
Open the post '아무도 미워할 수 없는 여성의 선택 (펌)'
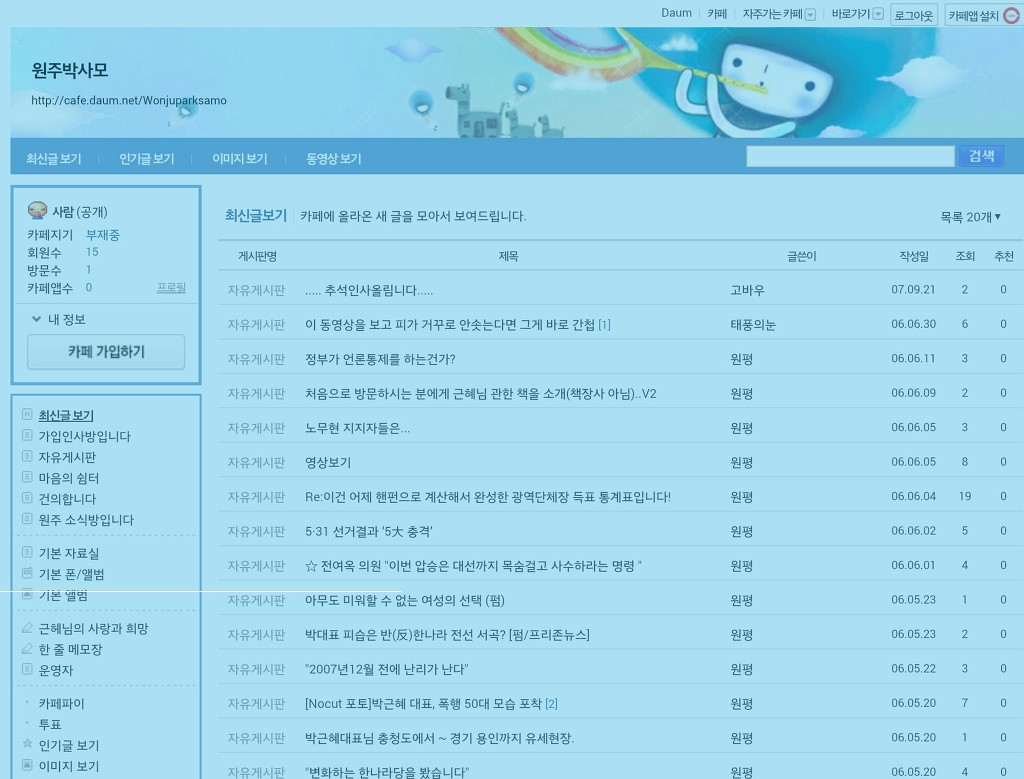click(404, 601)
